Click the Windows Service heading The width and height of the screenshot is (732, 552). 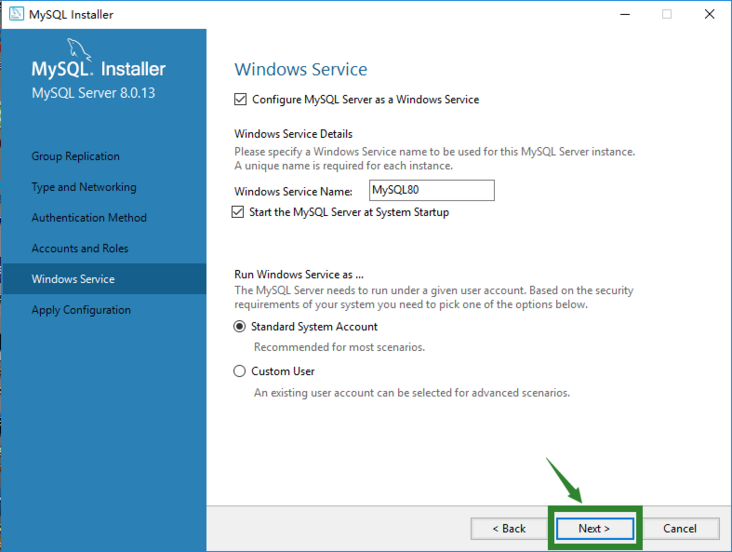pyautogui.click(x=301, y=69)
